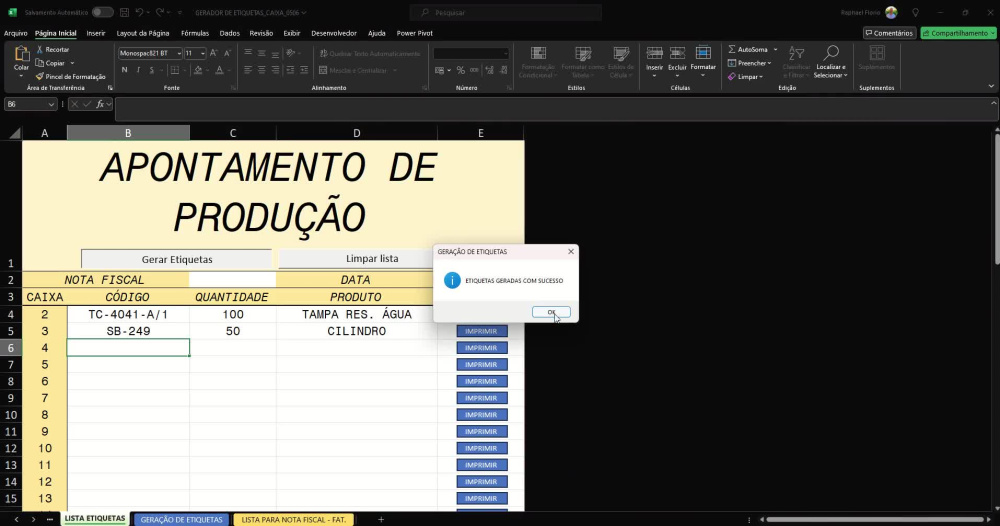Click the orientation text angle icon
The height and width of the screenshot is (526, 1000).
point(290,54)
